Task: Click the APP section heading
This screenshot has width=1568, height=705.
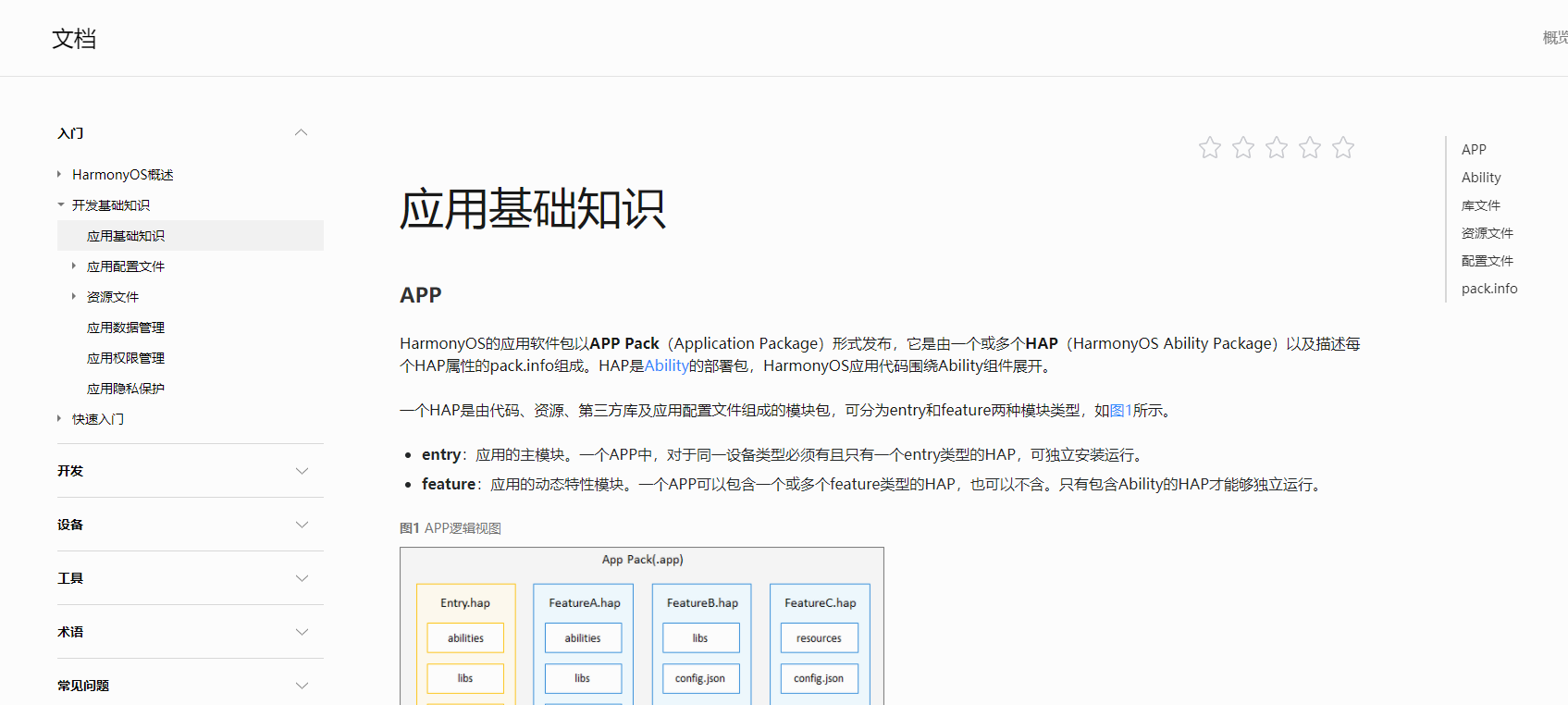Action: pos(421,295)
